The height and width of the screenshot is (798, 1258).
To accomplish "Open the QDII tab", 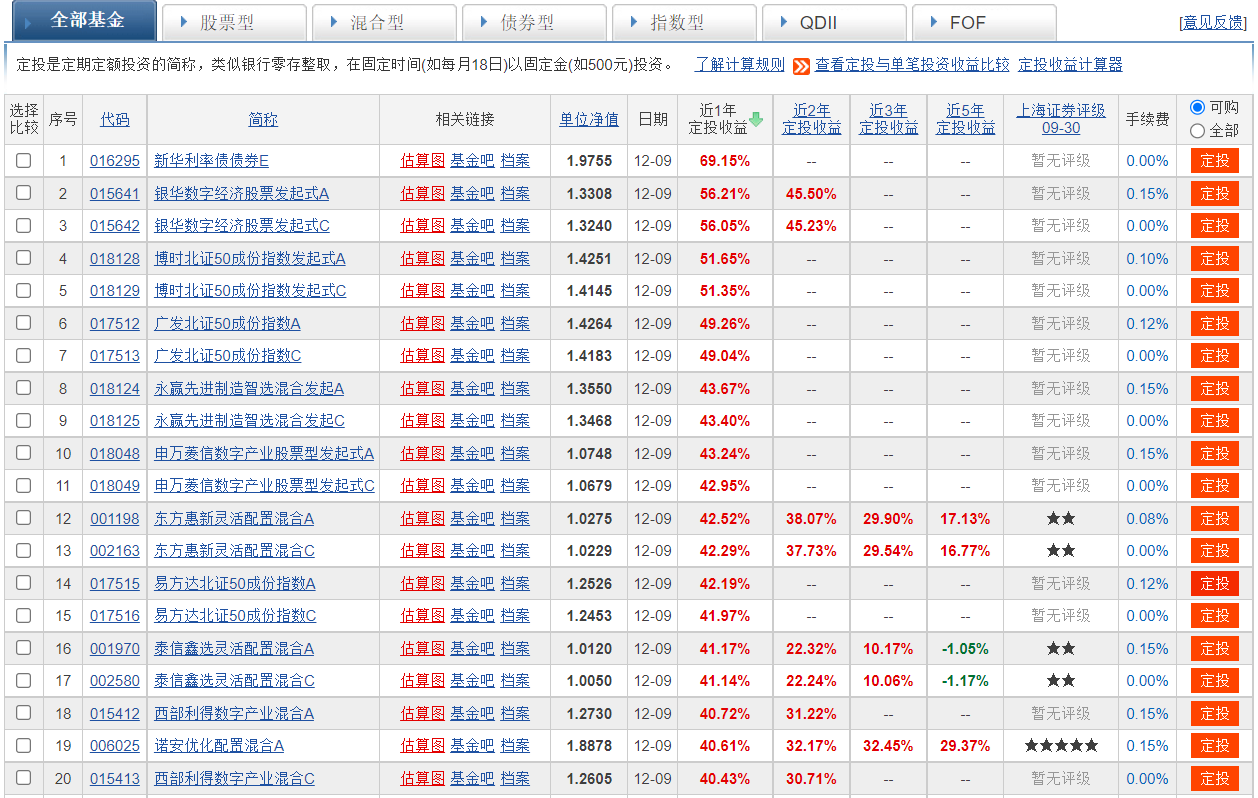I will pyautogui.click(x=832, y=22).
